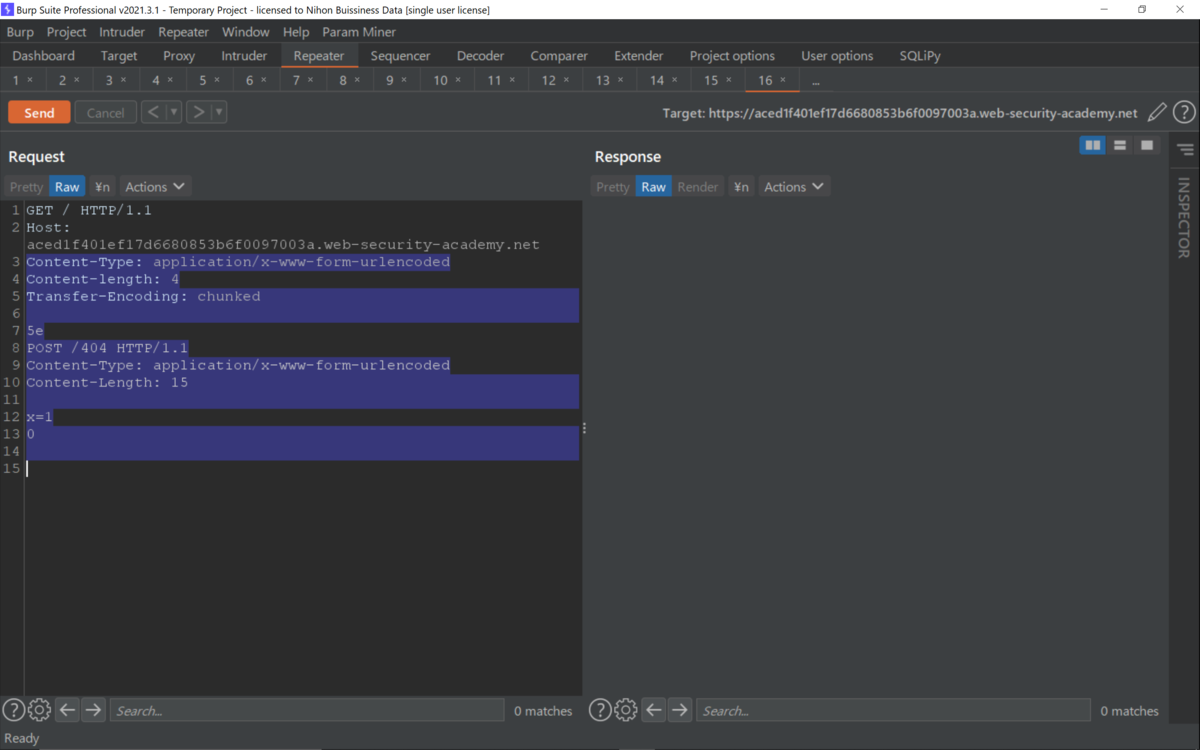
Task: Close Repeater tab 16
Action: click(x=783, y=80)
